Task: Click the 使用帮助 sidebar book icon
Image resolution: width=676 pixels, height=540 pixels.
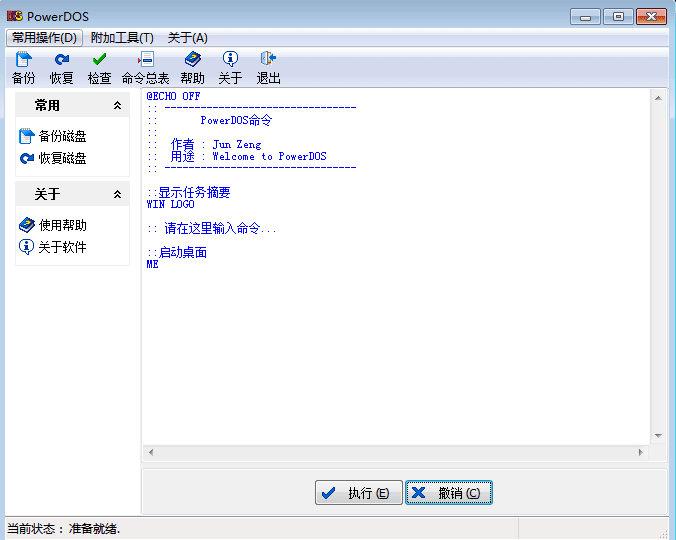Action: pyautogui.click(x=27, y=225)
